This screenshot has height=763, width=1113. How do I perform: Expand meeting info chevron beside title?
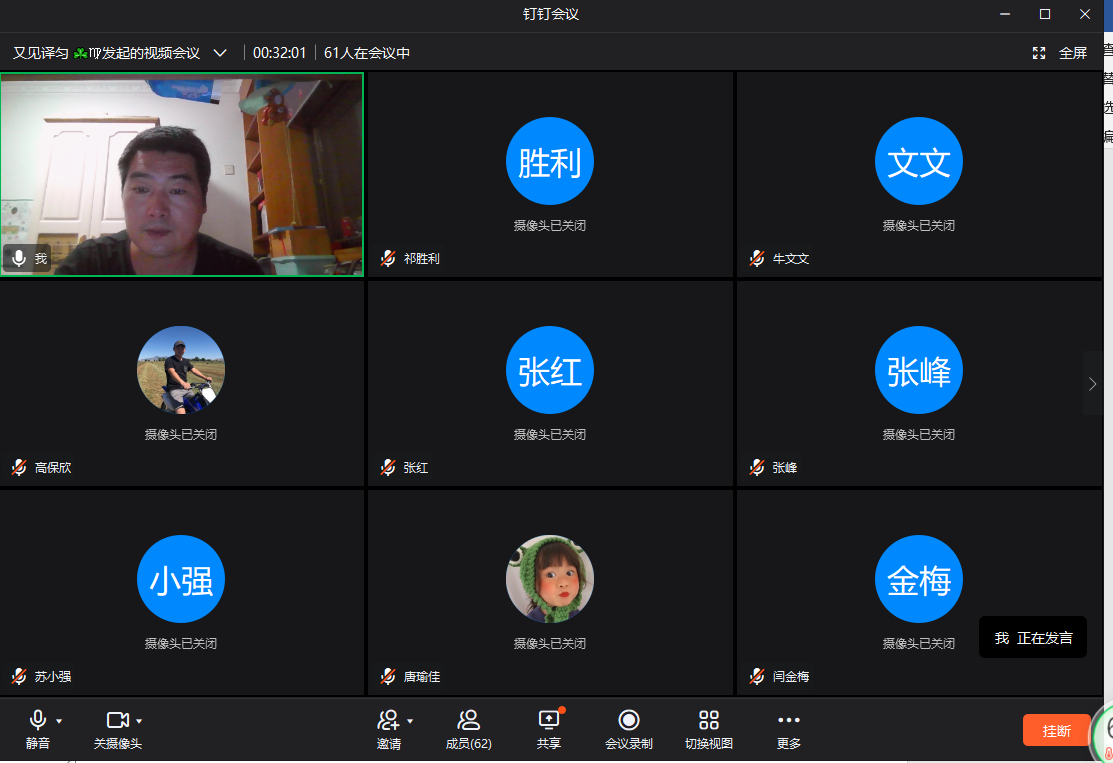point(221,53)
